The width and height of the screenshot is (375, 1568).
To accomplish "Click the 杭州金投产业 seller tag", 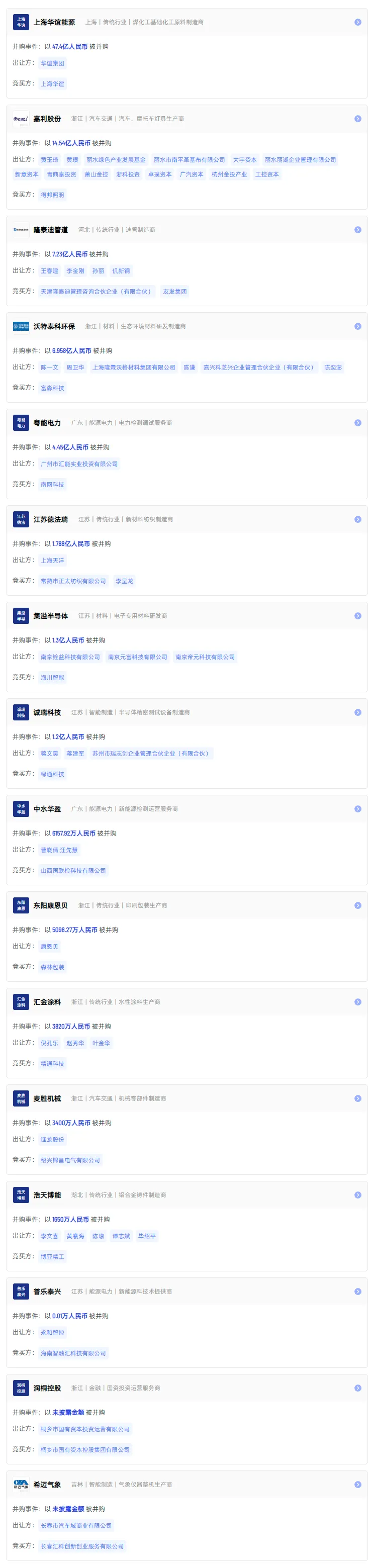I will pyautogui.click(x=230, y=174).
